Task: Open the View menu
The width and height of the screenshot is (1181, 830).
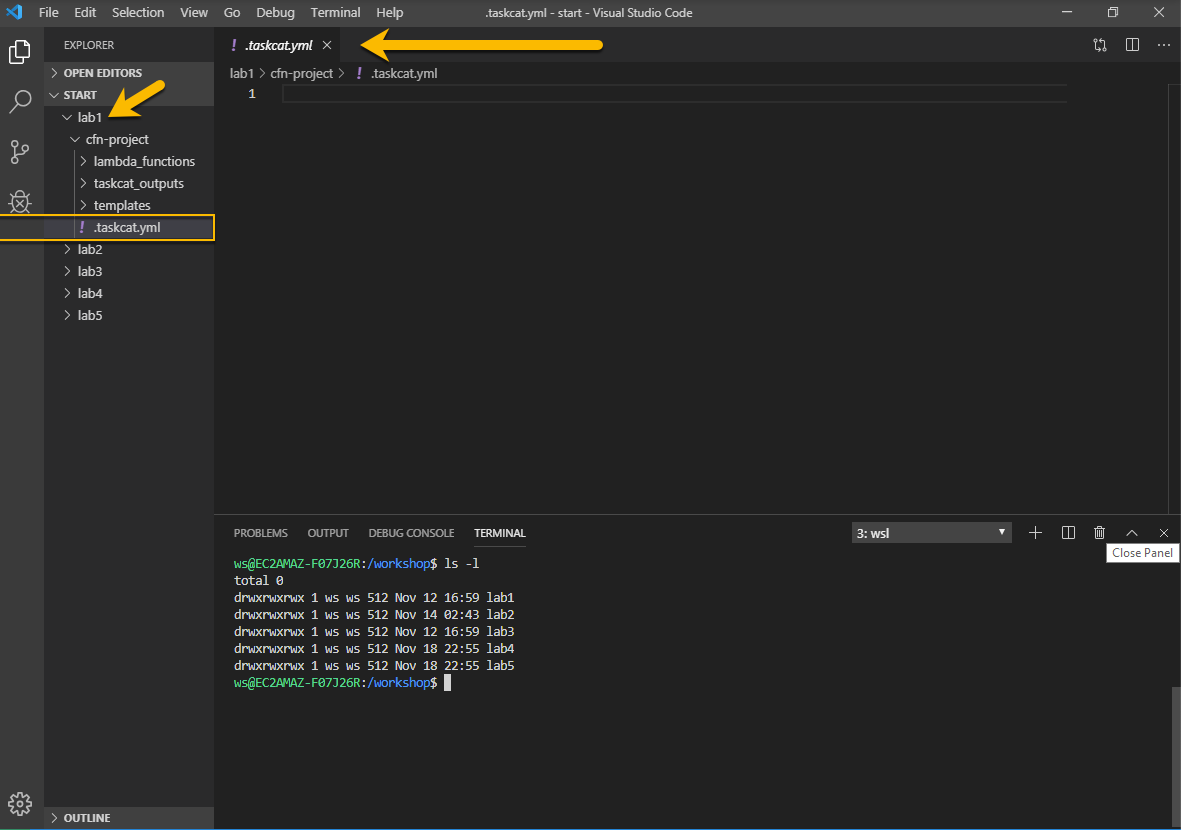Action: pyautogui.click(x=194, y=13)
